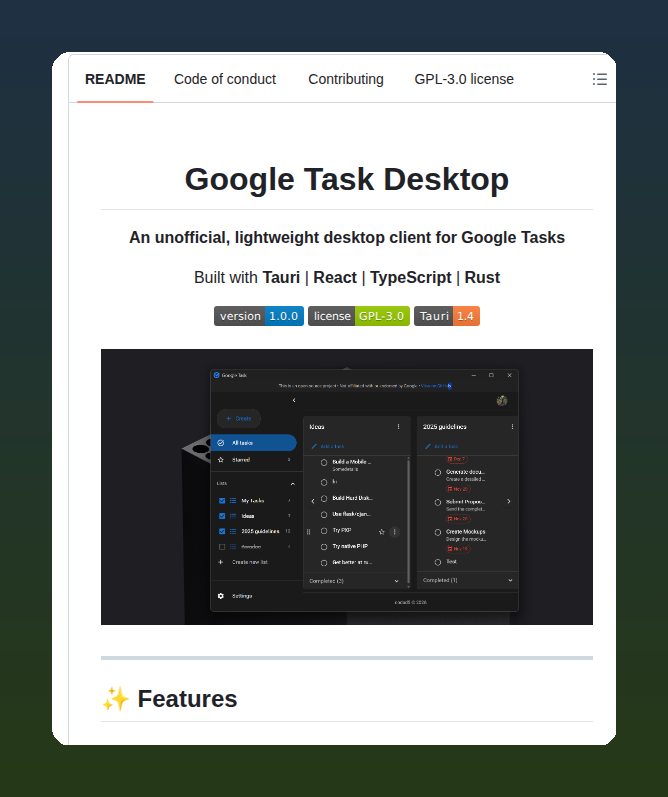Open the Ideas column three-dot menu
This screenshot has height=797, width=668.
click(399, 426)
